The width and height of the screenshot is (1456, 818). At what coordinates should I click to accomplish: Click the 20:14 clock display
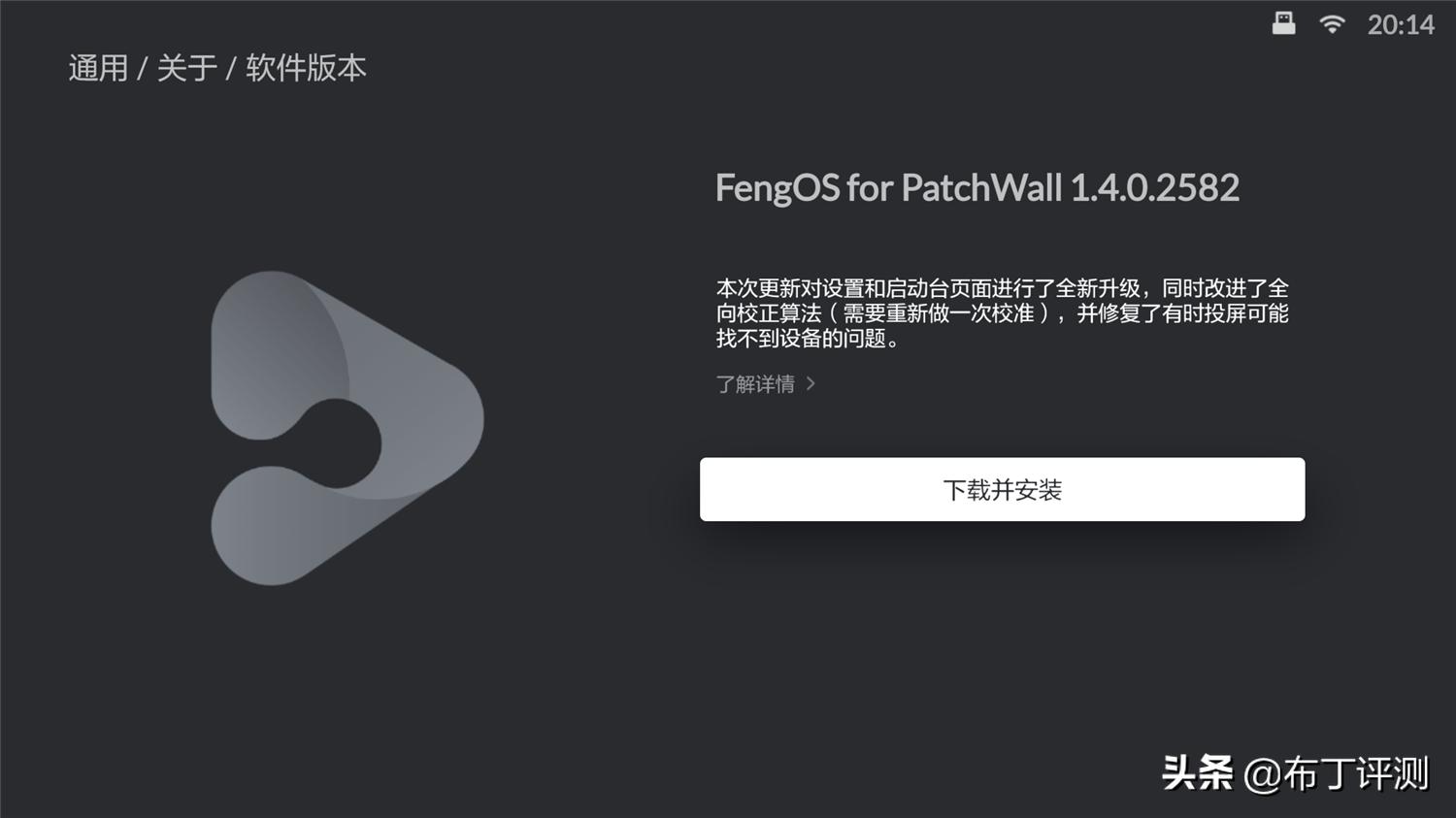(x=1401, y=25)
